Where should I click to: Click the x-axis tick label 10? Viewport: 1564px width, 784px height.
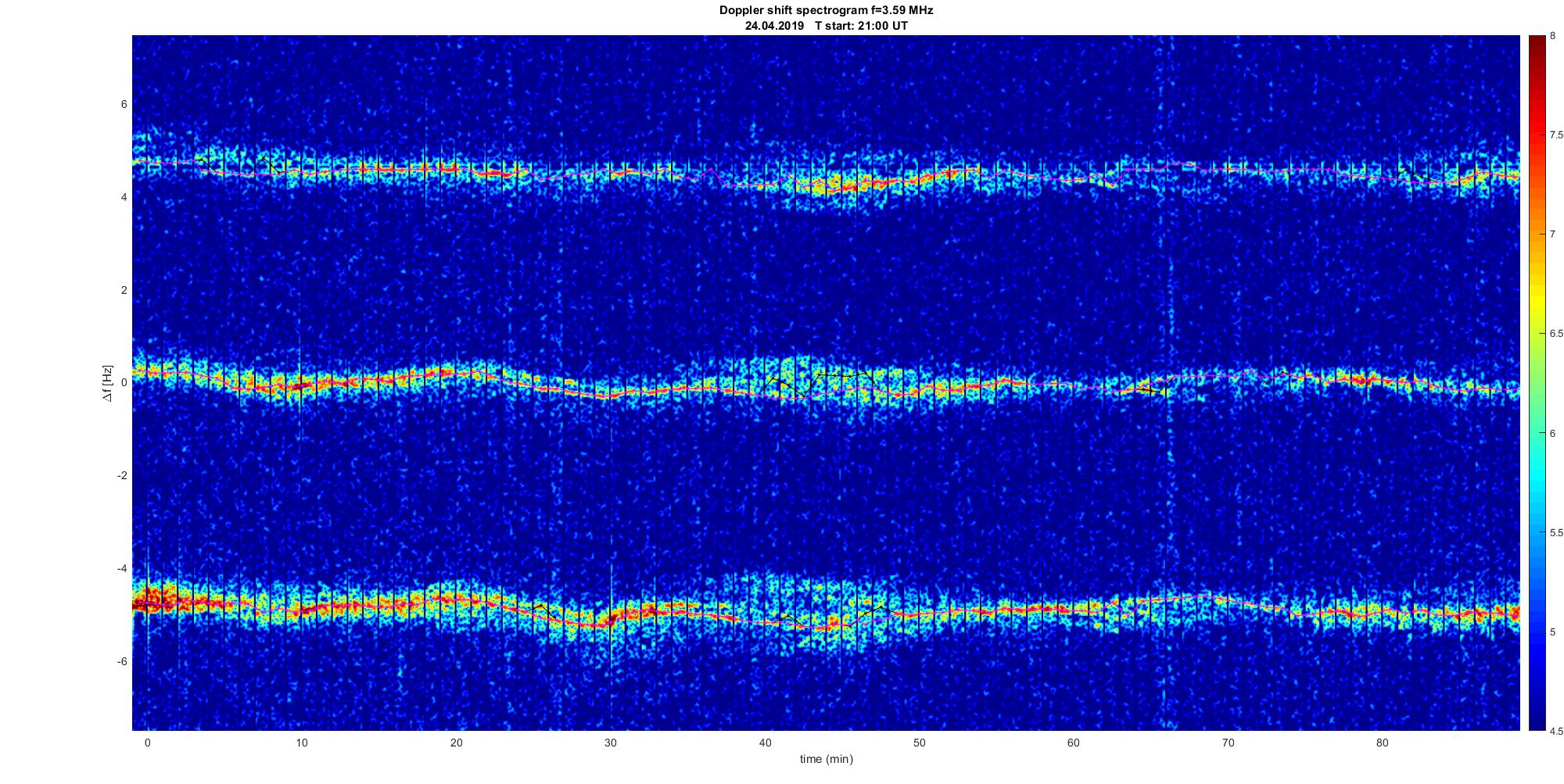pyautogui.click(x=302, y=743)
